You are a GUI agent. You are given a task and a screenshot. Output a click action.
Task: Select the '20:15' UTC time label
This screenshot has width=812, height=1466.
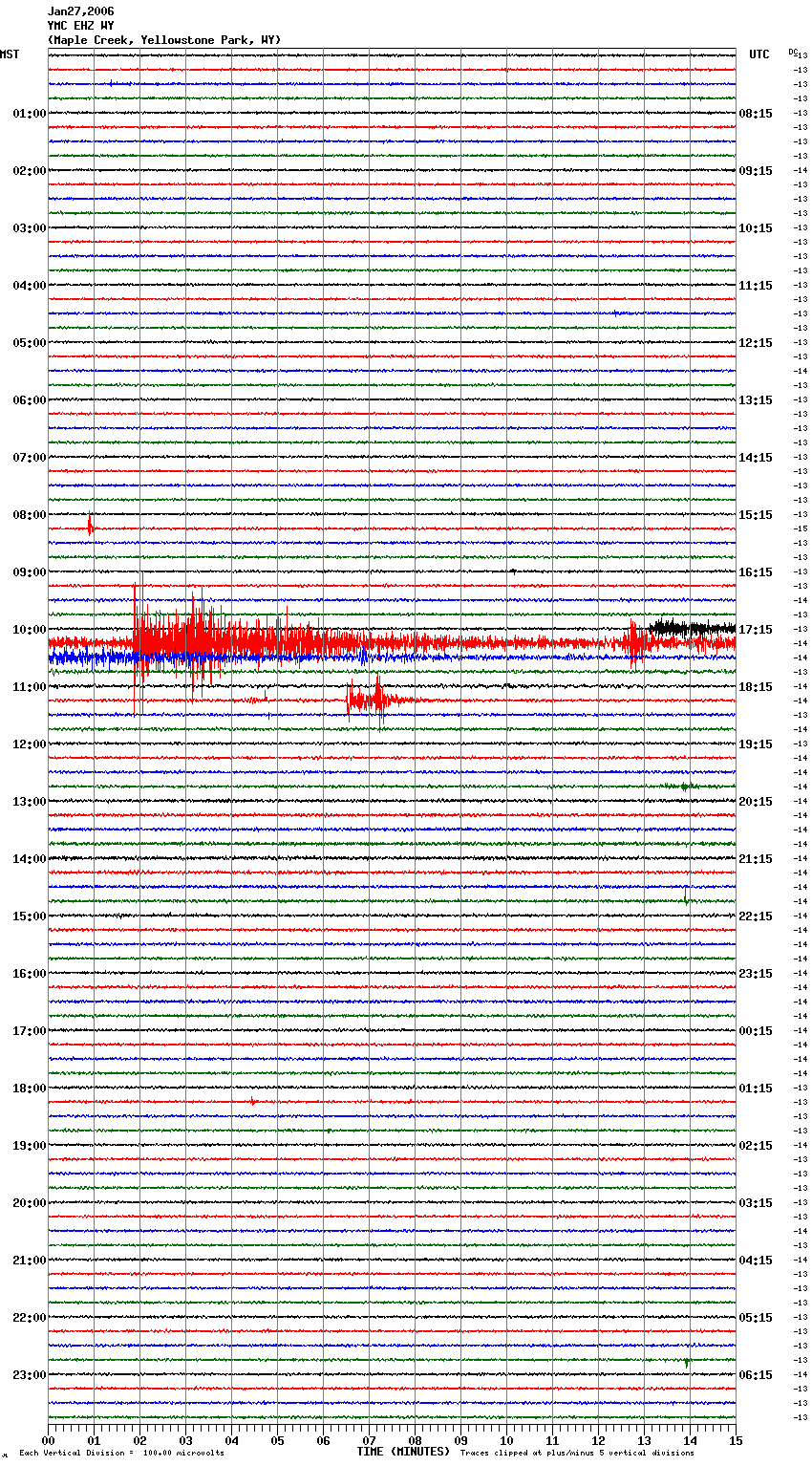[x=756, y=802]
